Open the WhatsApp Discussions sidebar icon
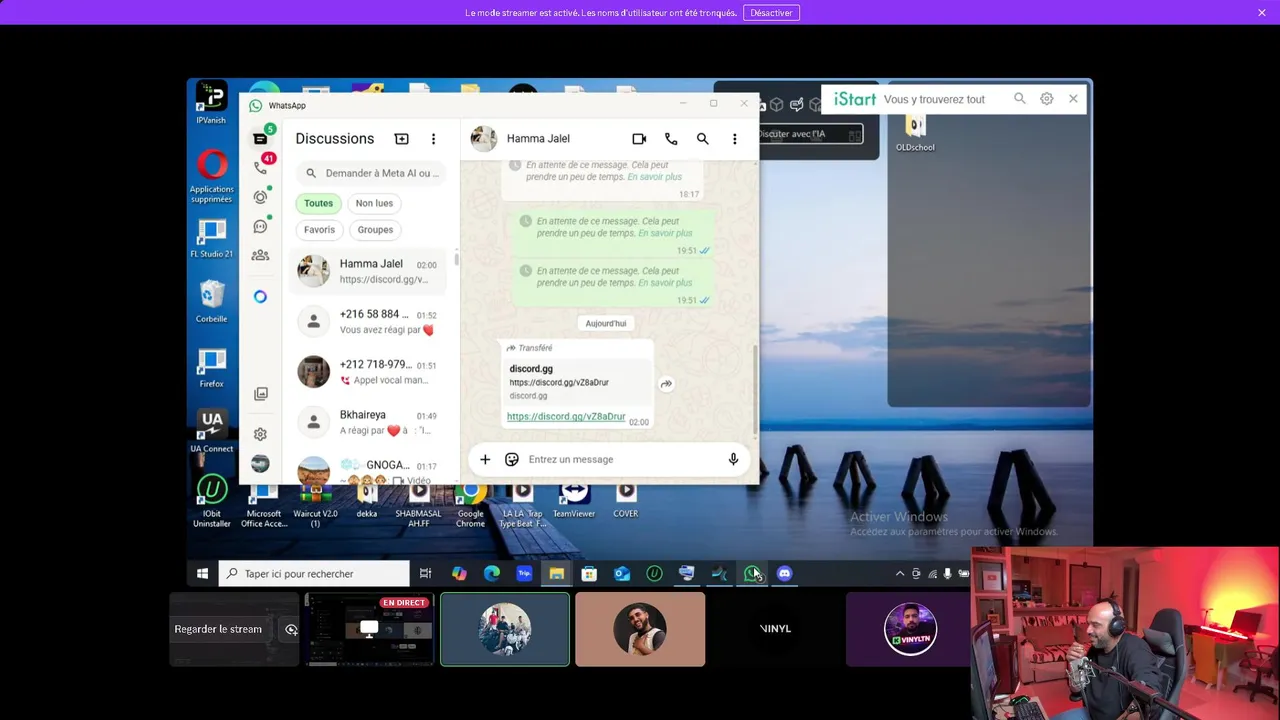This screenshot has width=1280, height=720. tap(260, 139)
